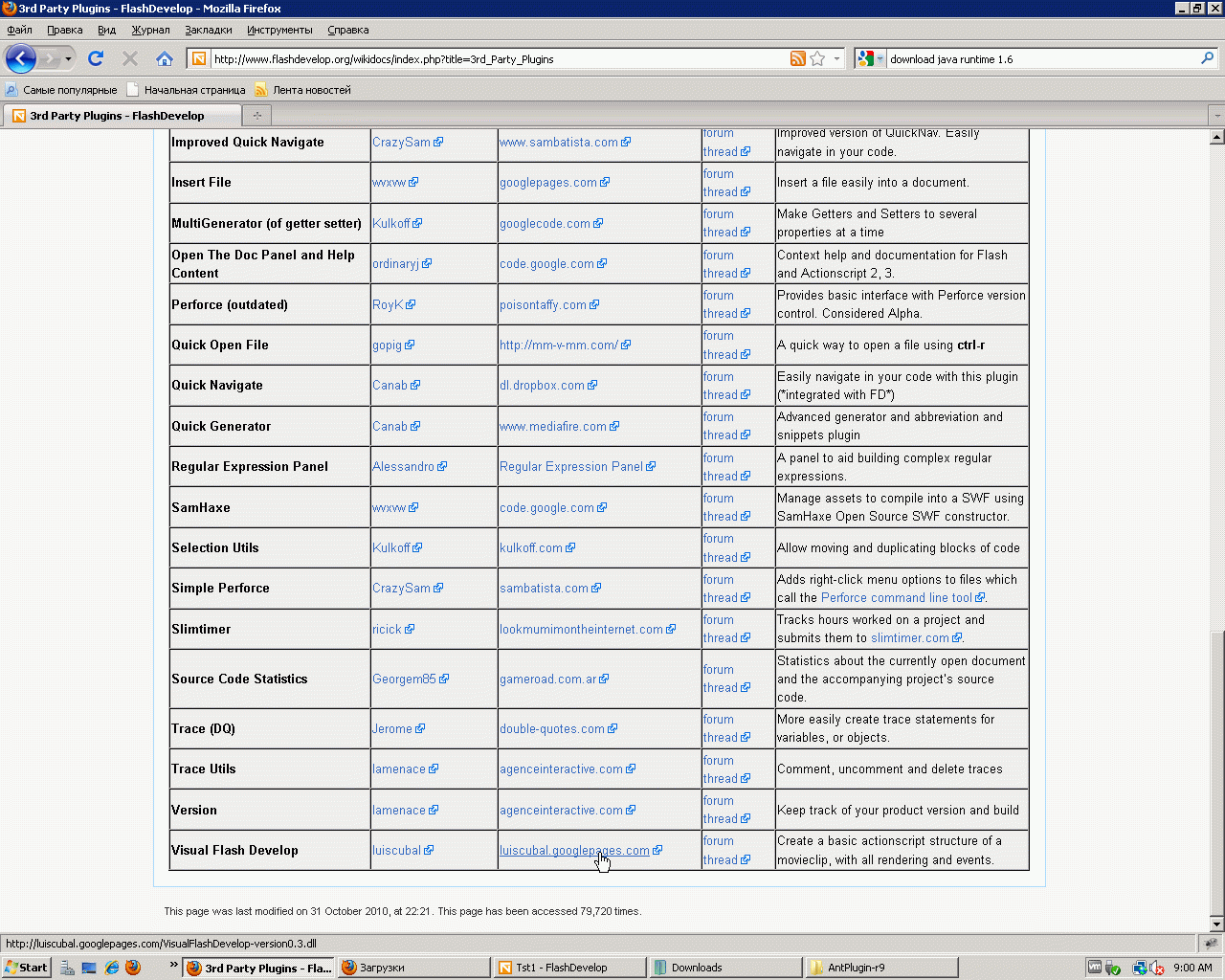The height and width of the screenshot is (980, 1225).
Task: Launch Internet Explorer from the quick launch
Action: pyautogui.click(x=111, y=968)
